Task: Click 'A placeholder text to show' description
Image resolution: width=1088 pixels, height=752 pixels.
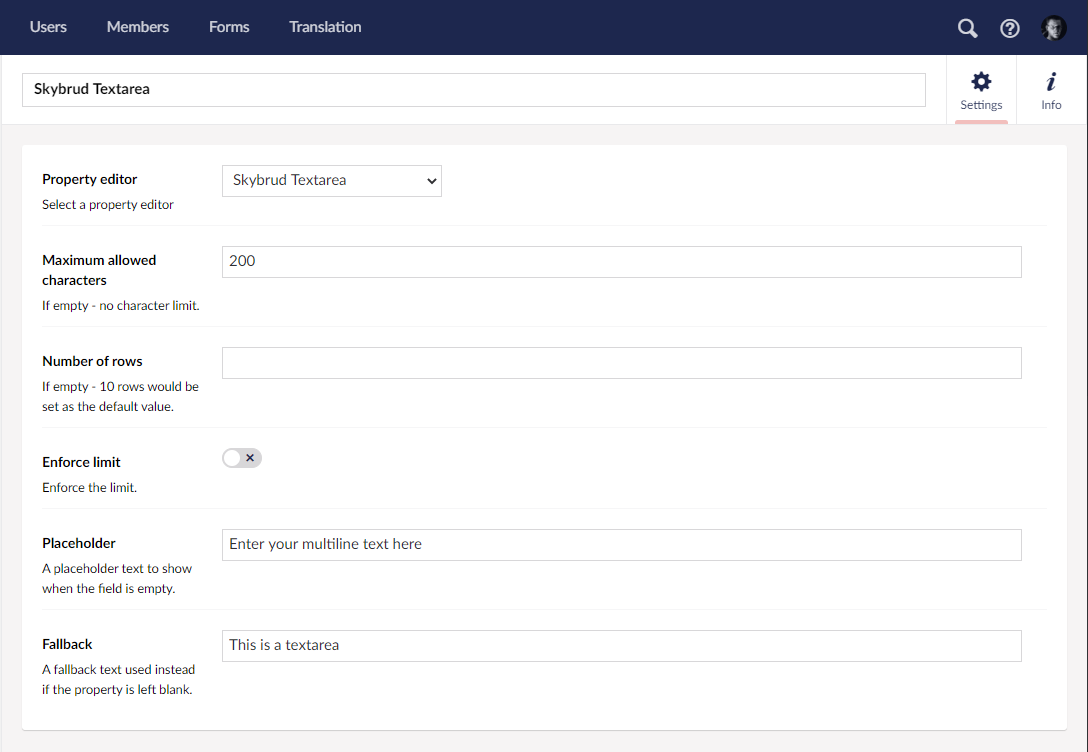Action: tap(117, 579)
